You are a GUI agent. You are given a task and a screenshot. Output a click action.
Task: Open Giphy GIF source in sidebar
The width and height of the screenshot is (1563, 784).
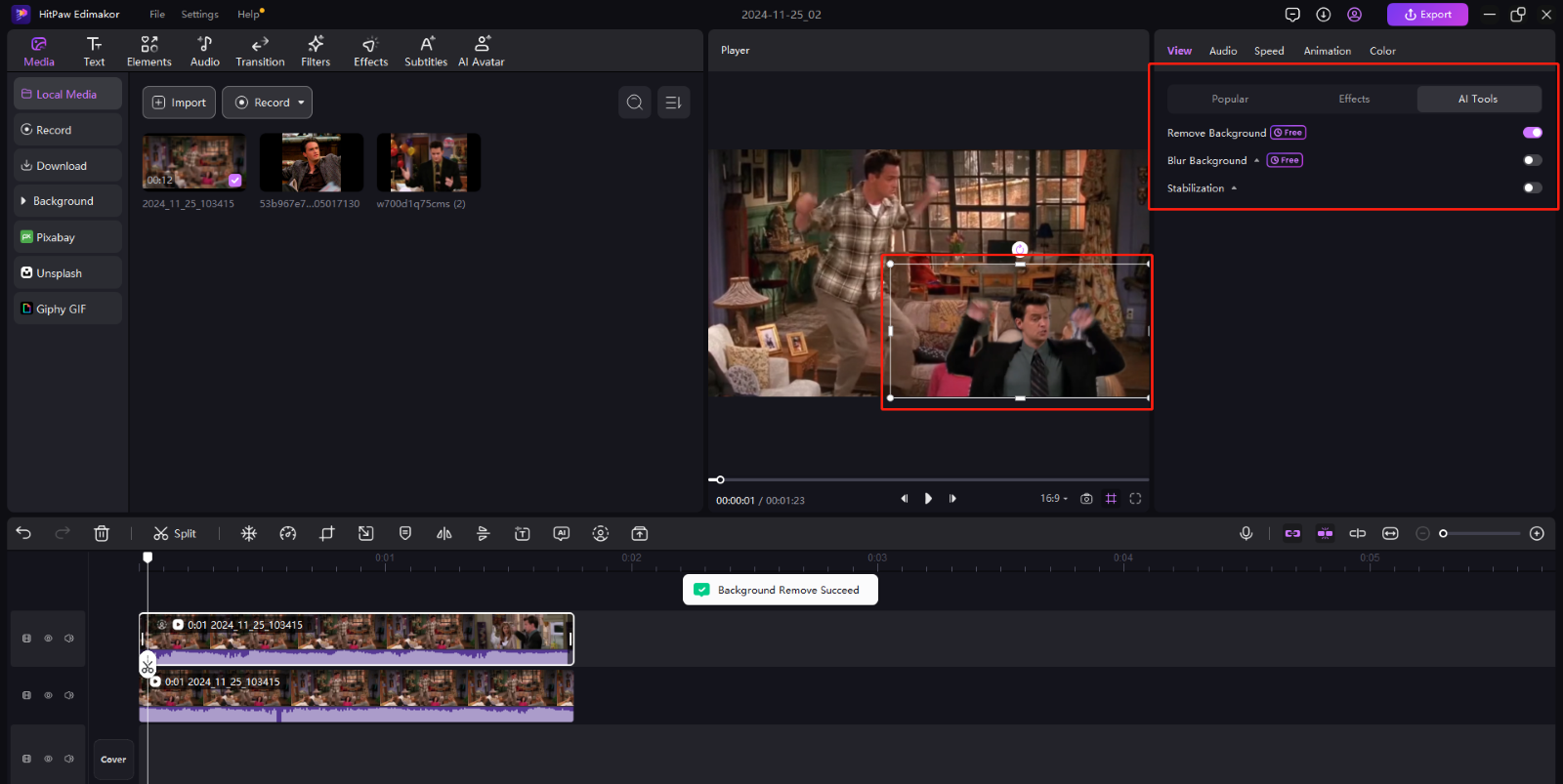[67, 309]
